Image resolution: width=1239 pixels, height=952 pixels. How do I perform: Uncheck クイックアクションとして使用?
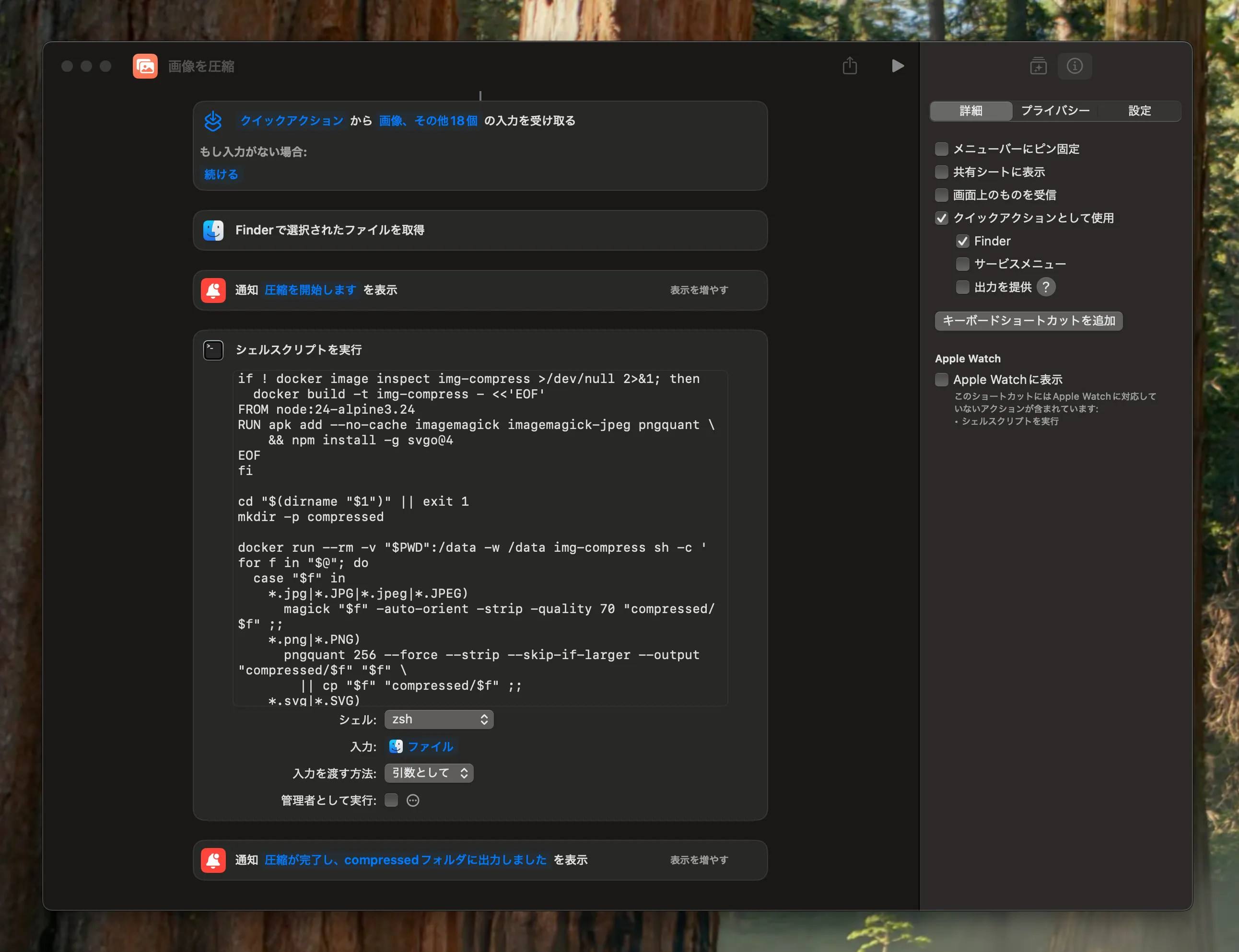(941, 218)
